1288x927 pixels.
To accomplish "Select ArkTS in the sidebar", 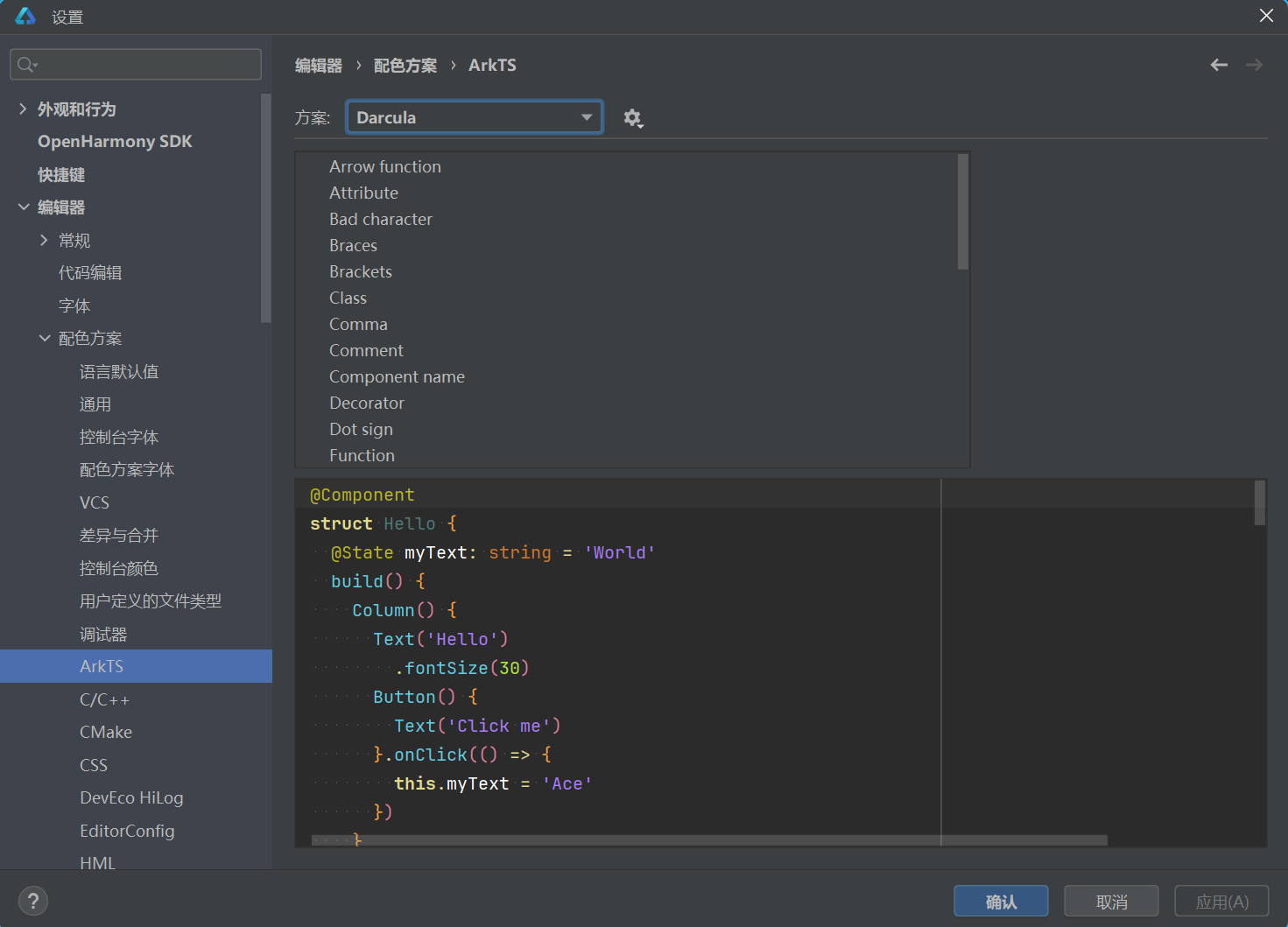I will 136,666.
